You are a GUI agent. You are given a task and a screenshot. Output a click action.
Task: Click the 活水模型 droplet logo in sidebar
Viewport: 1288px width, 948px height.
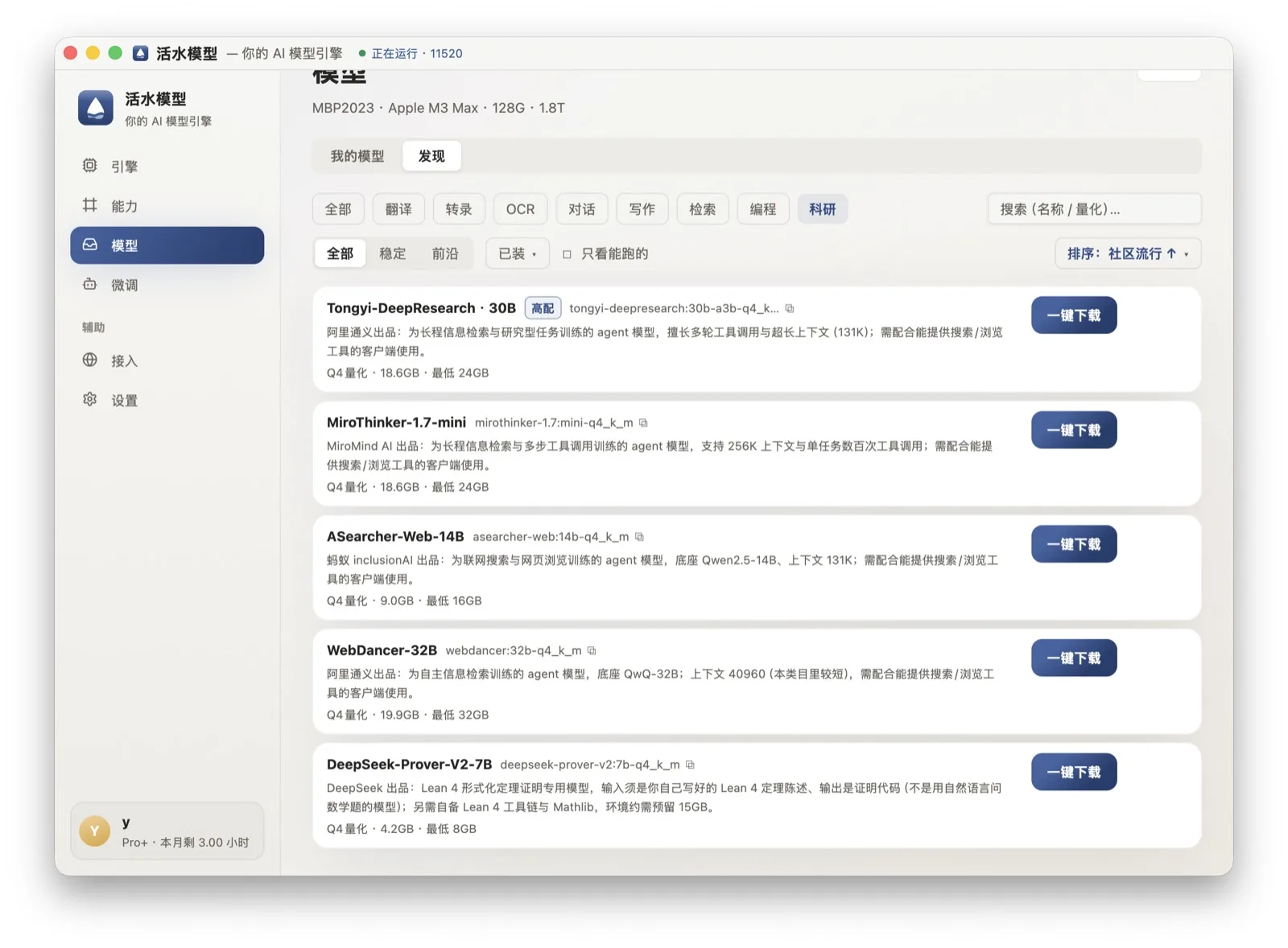96,108
